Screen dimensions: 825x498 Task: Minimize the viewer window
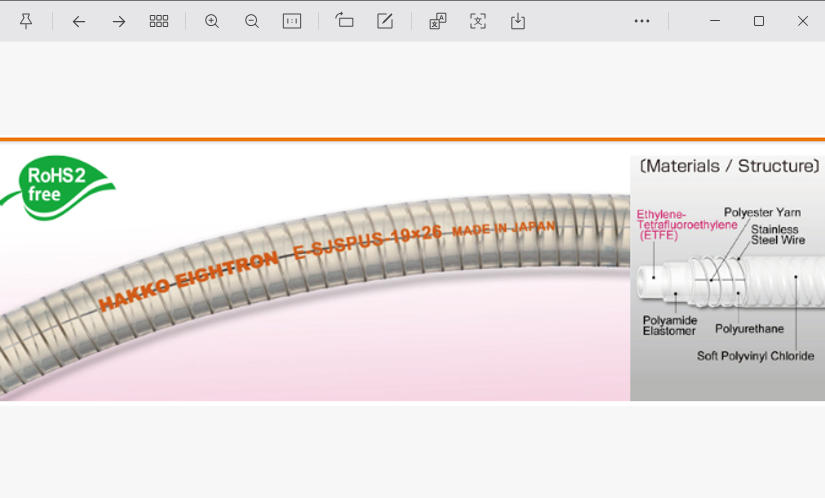click(x=715, y=21)
